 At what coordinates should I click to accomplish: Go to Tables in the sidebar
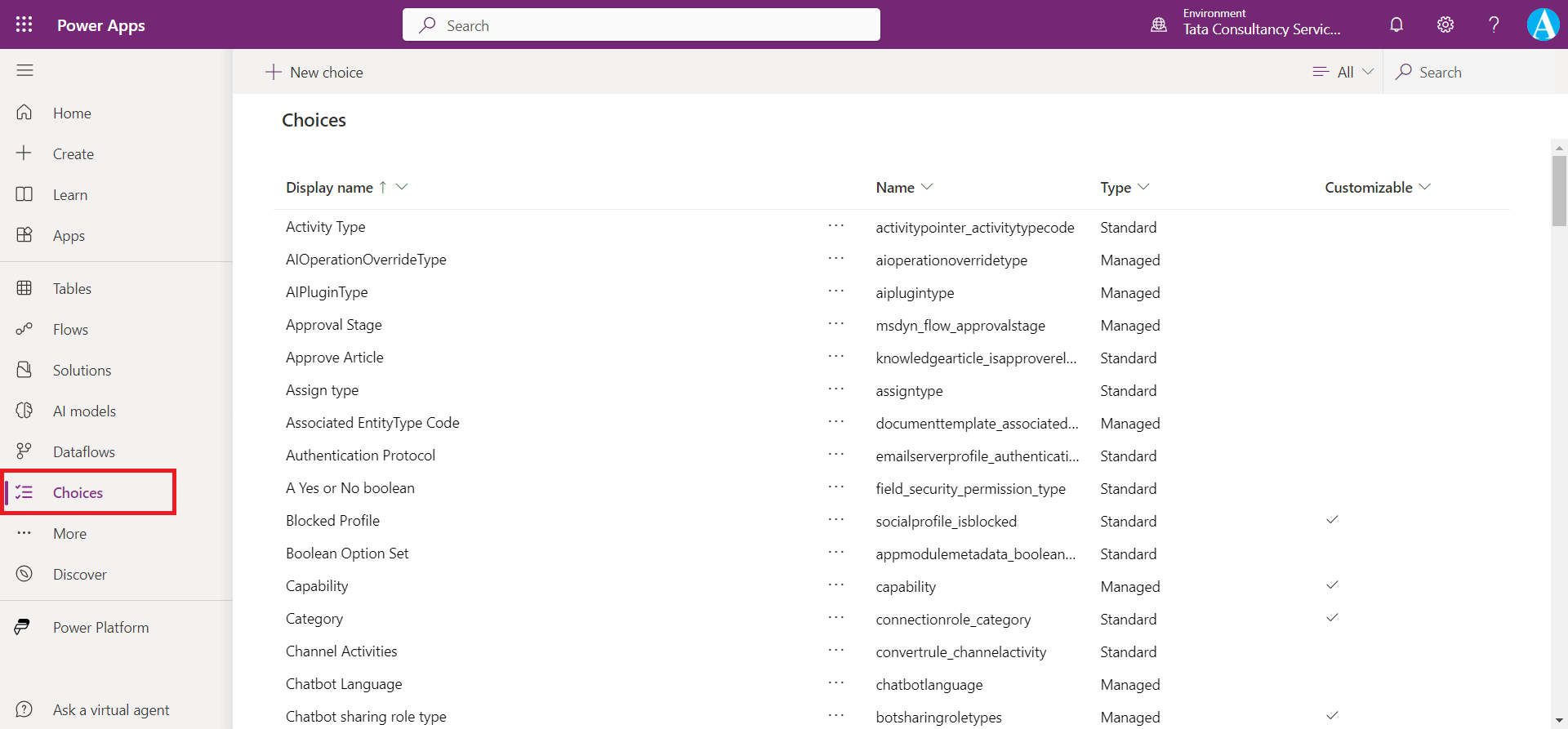pyautogui.click(x=72, y=288)
